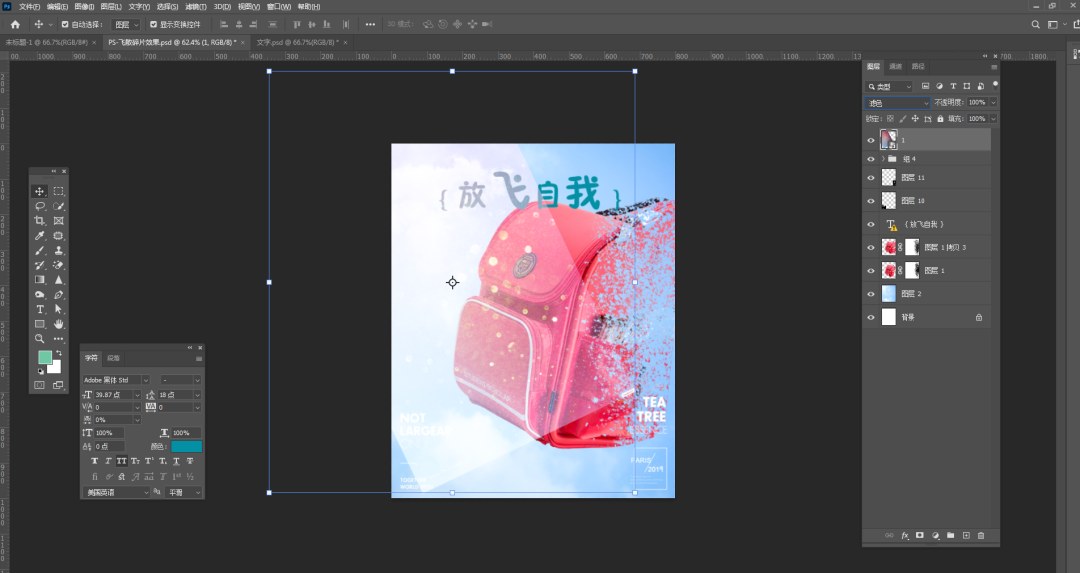Open the blend mode dropdown in Layers panel
Viewport: 1080px width, 573px height.
coord(897,103)
